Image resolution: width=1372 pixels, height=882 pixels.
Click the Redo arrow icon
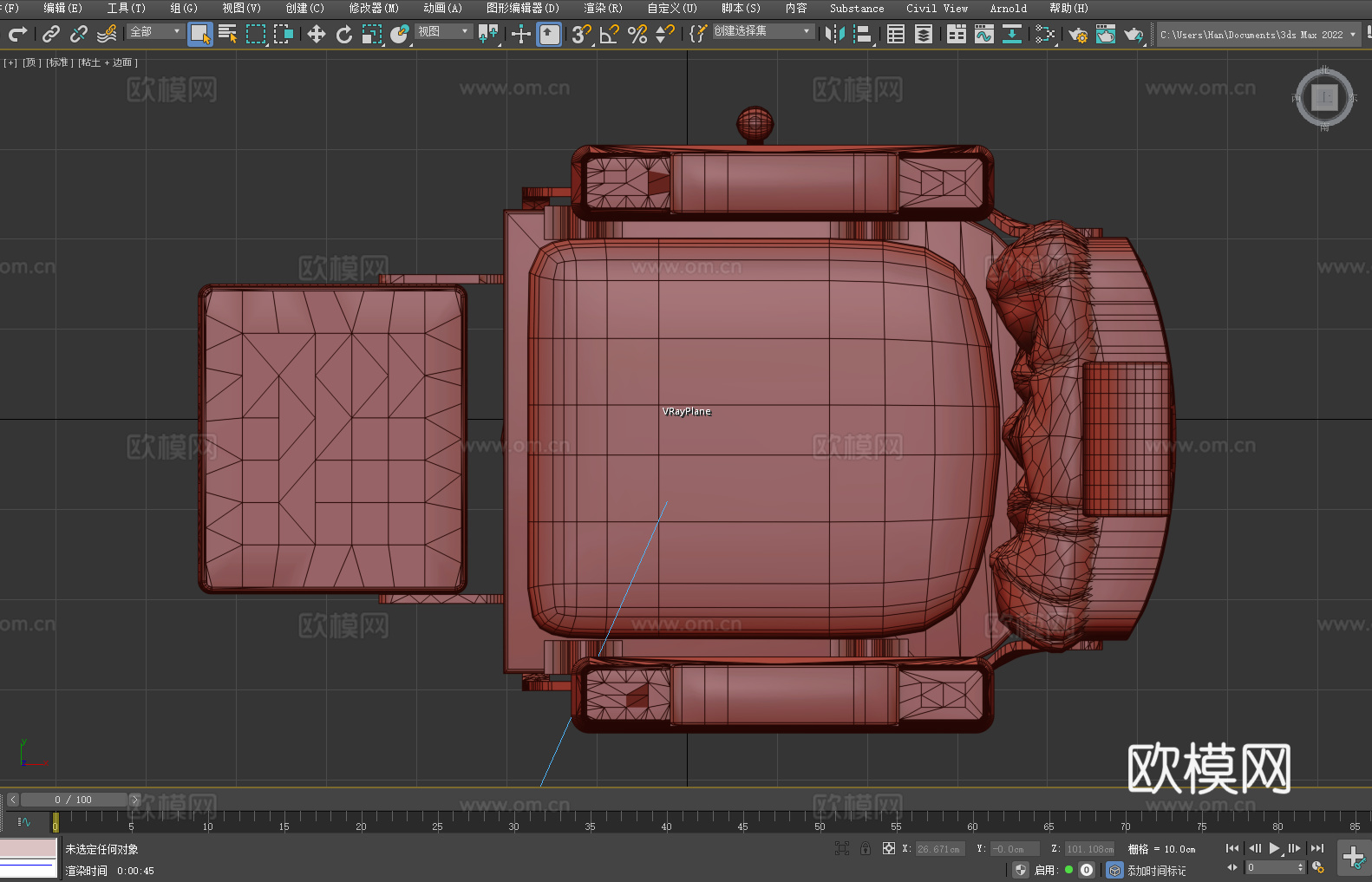pos(17,34)
